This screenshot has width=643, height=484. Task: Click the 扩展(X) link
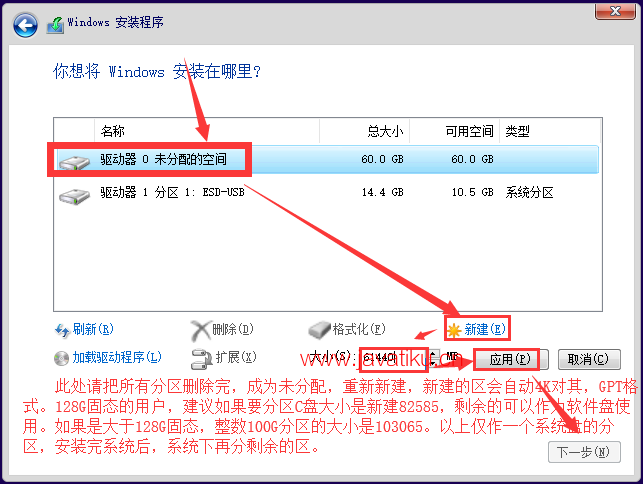[x=236, y=357]
